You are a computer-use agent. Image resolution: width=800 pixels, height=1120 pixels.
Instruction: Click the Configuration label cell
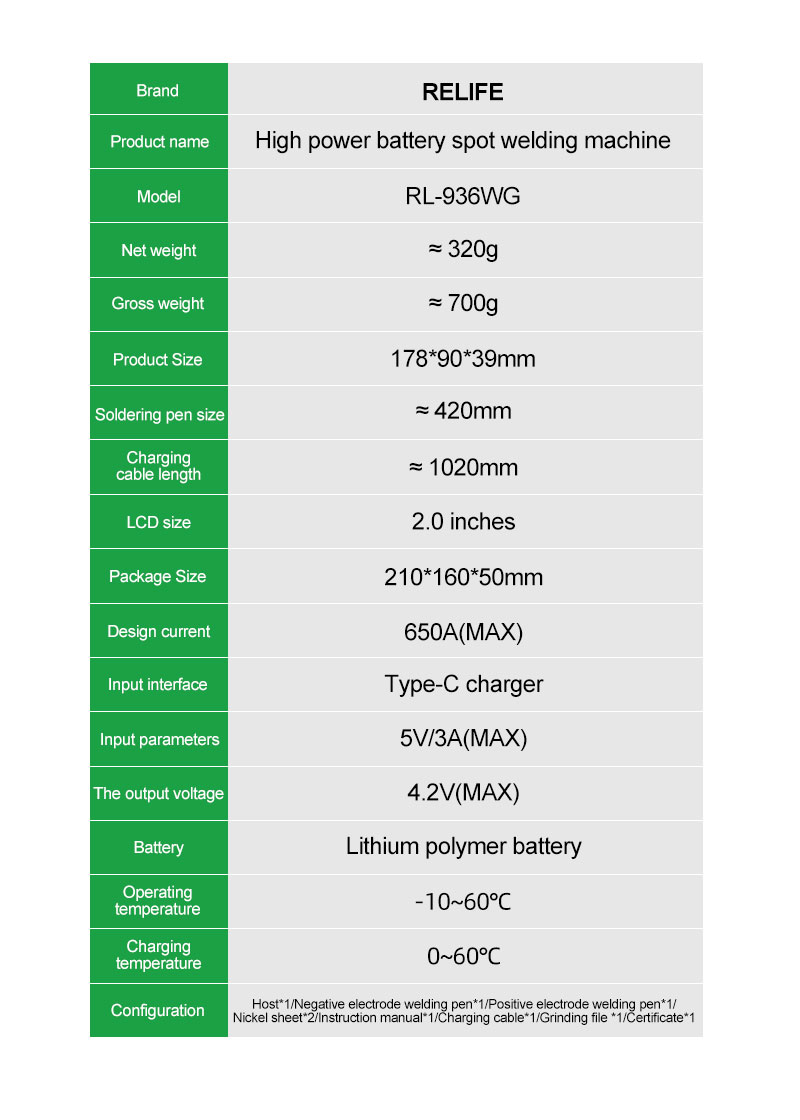pos(158,1010)
